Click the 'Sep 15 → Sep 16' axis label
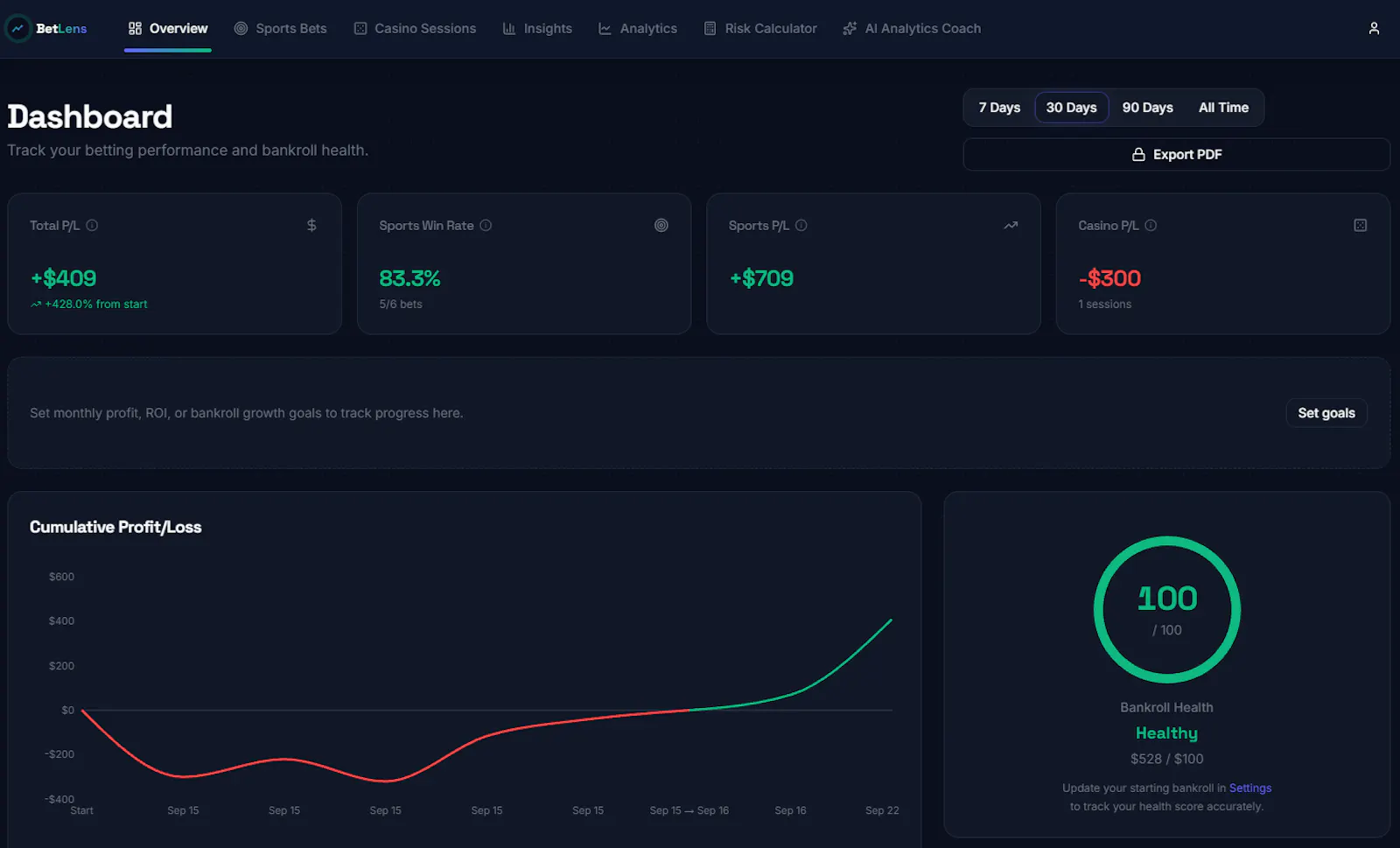This screenshot has width=1400, height=848. point(689,810)
